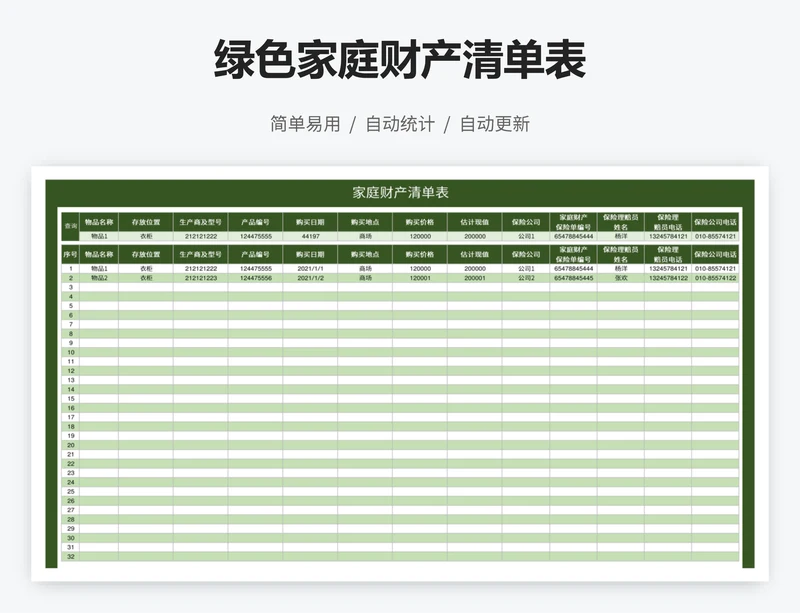Click the 自动统计 subtitle text
The height and width of the screenshot is (613, 800).
(400, 124)
